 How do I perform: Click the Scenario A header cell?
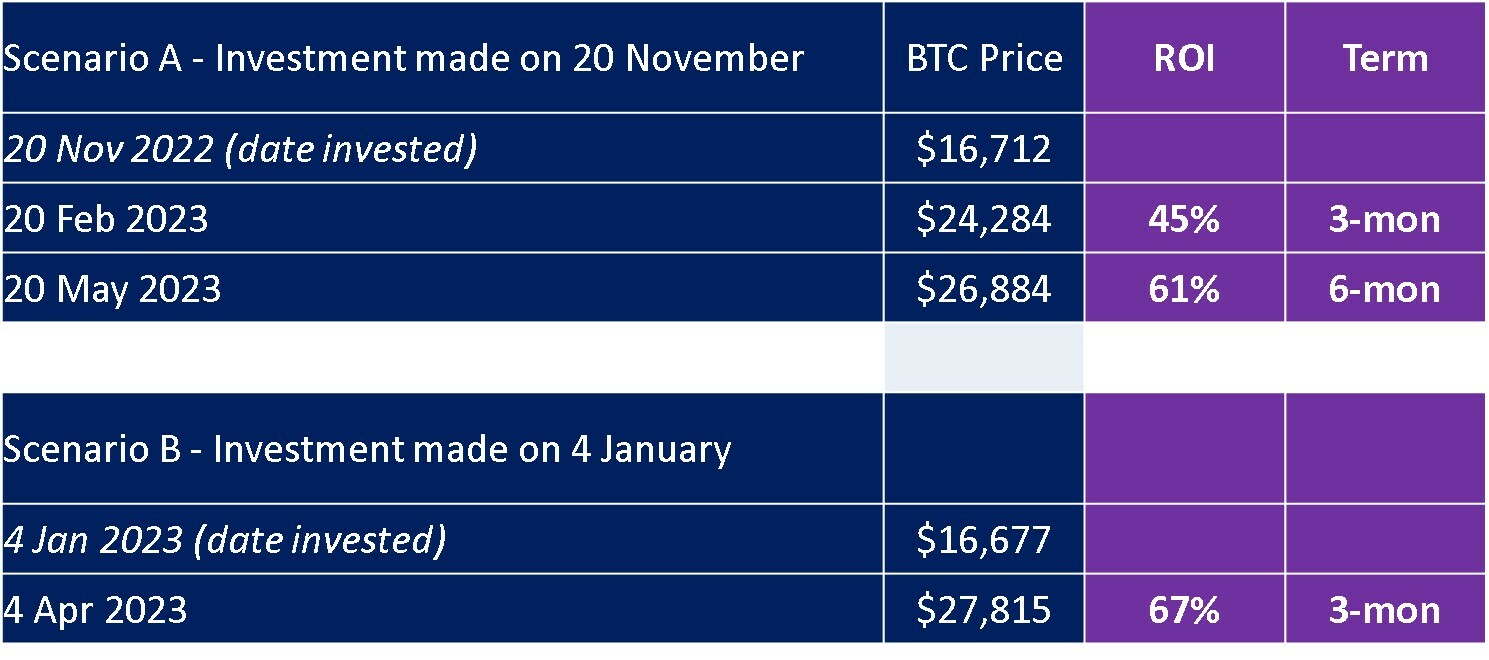coord(442,57)
